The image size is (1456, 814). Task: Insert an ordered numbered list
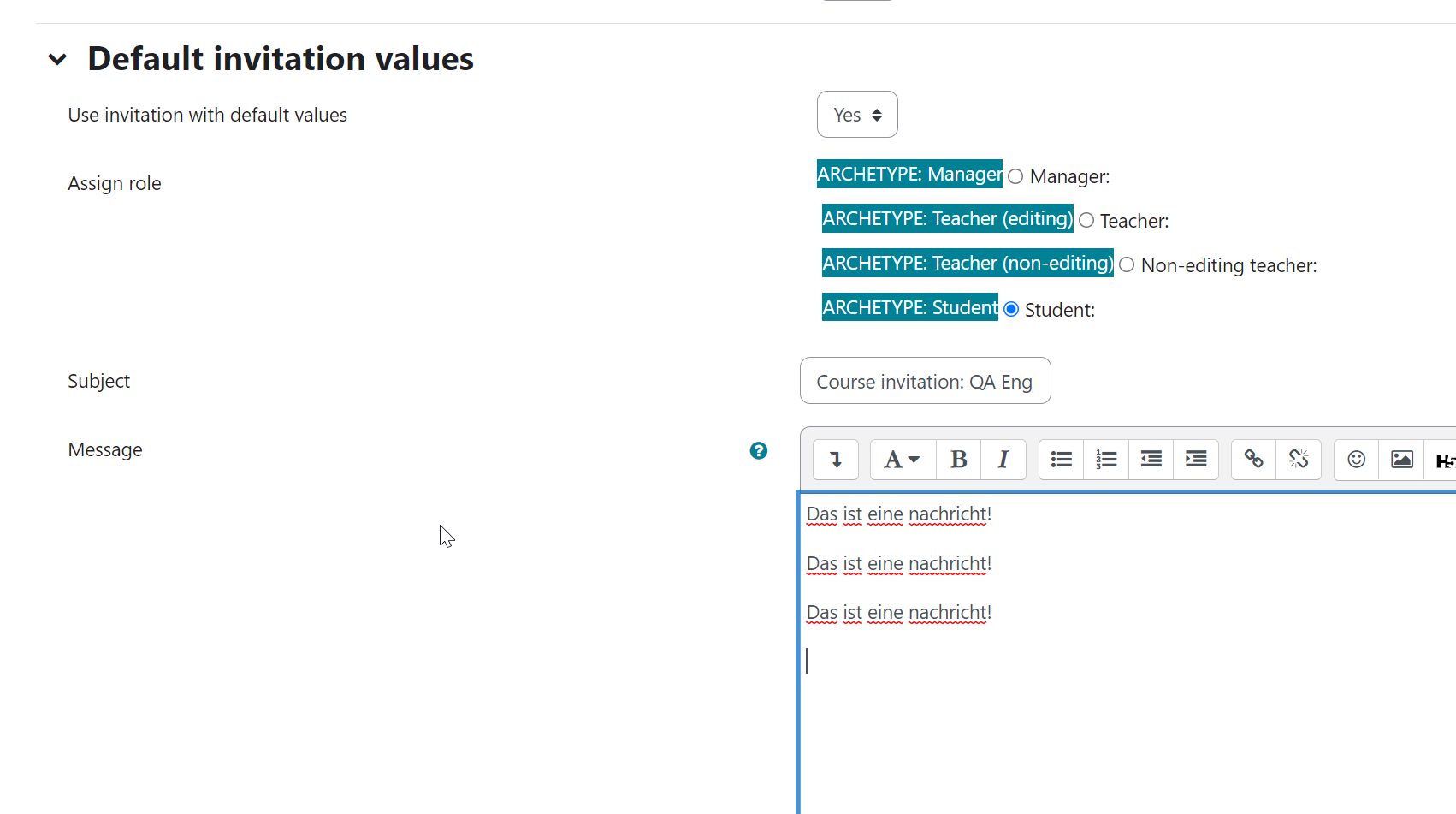click(x=1106, y=460)
